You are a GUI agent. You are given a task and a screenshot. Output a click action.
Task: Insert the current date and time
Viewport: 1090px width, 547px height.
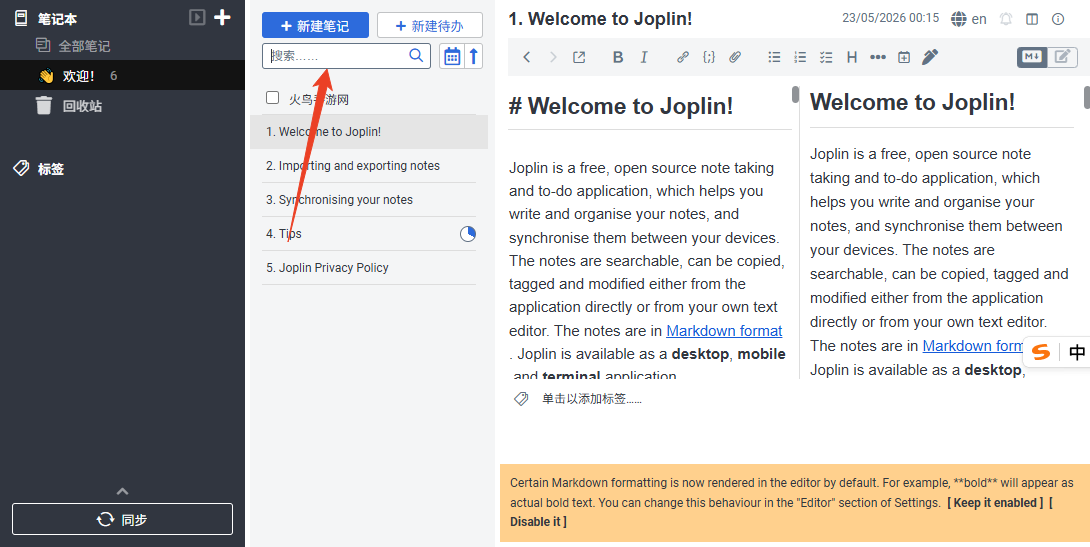(904, 58)
